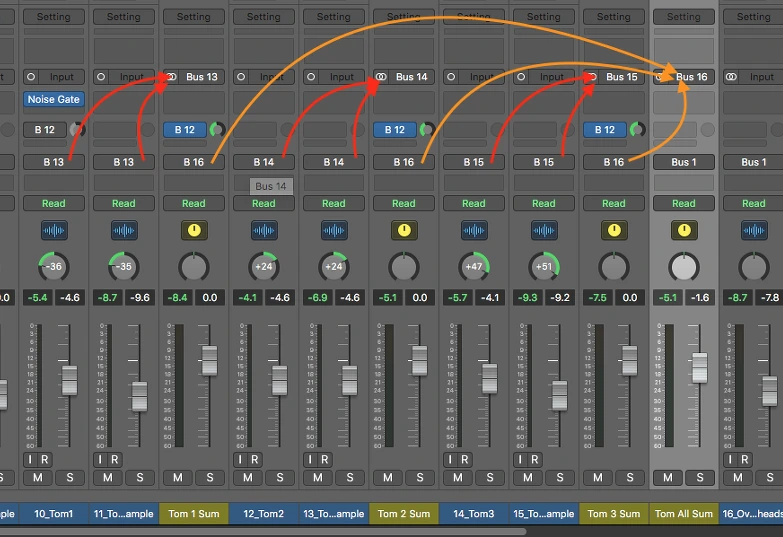Mute the 10_Tom1 channel
Image resolution: width=783 pixels, height=537 pixels.
(x=37, y=478)
